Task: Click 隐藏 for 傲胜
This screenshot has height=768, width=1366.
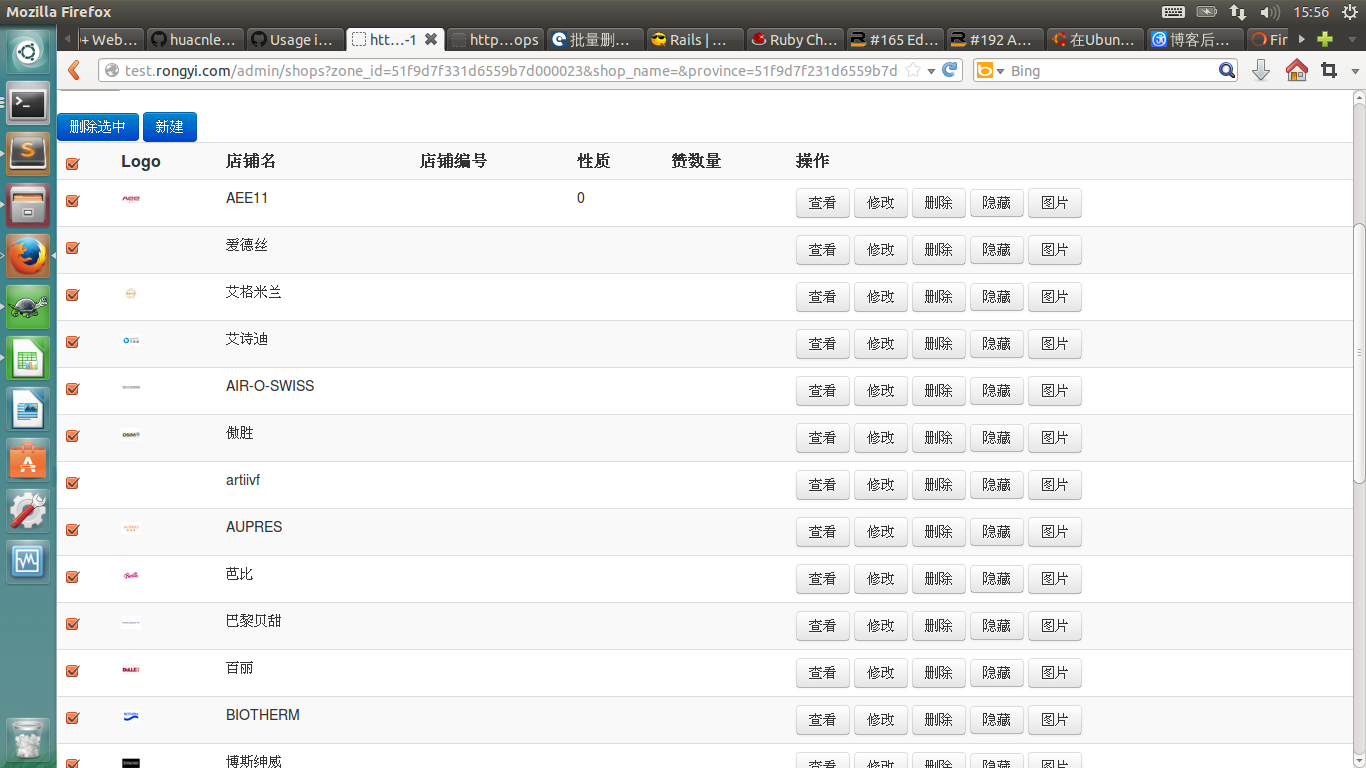Action: pyautogui.click(x=997, y=438)
